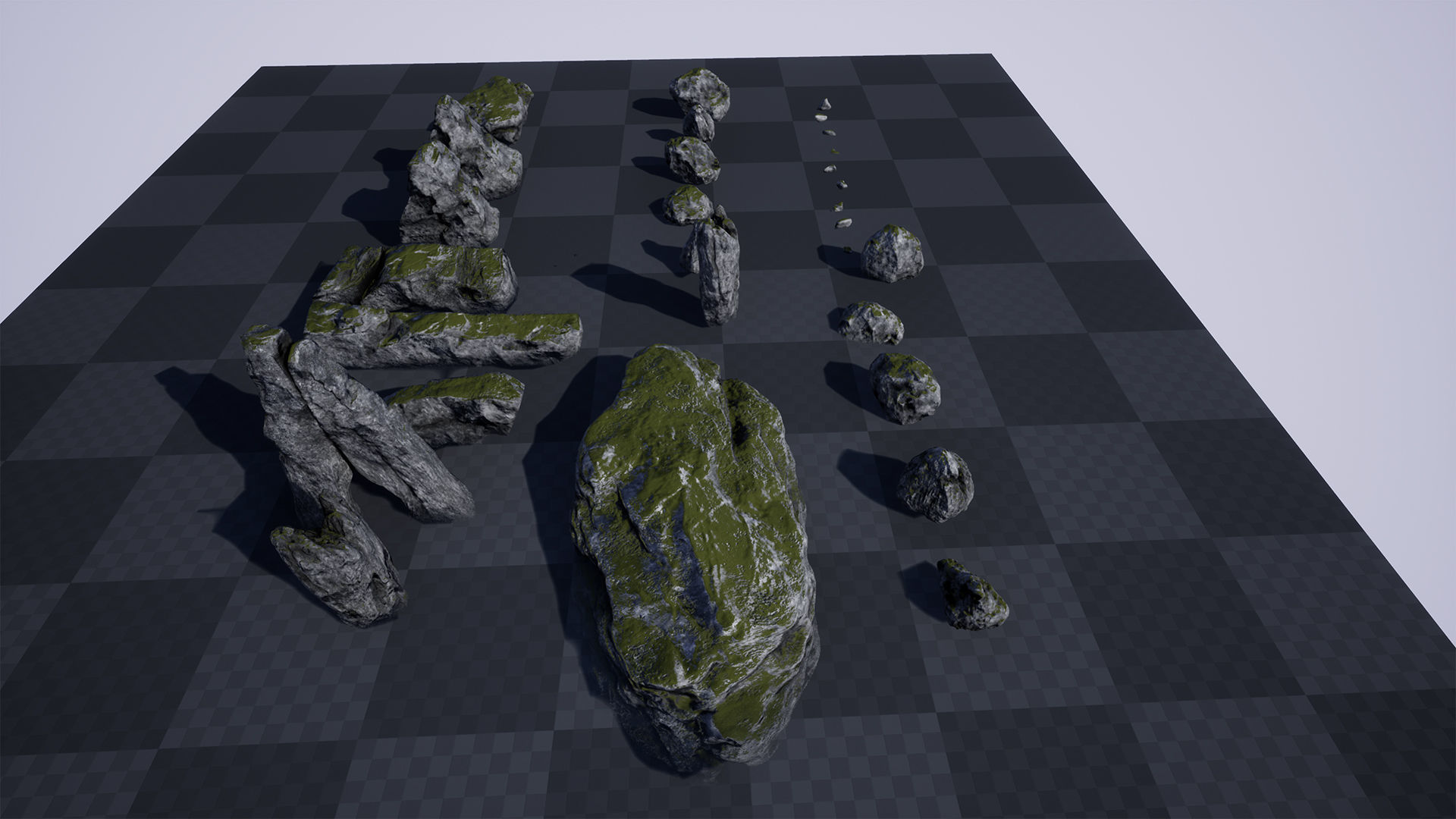Select the topmost boulder in the middle row
This screenshot has width=1456, height=819.
pyautogui.click(x=699, y=93)
